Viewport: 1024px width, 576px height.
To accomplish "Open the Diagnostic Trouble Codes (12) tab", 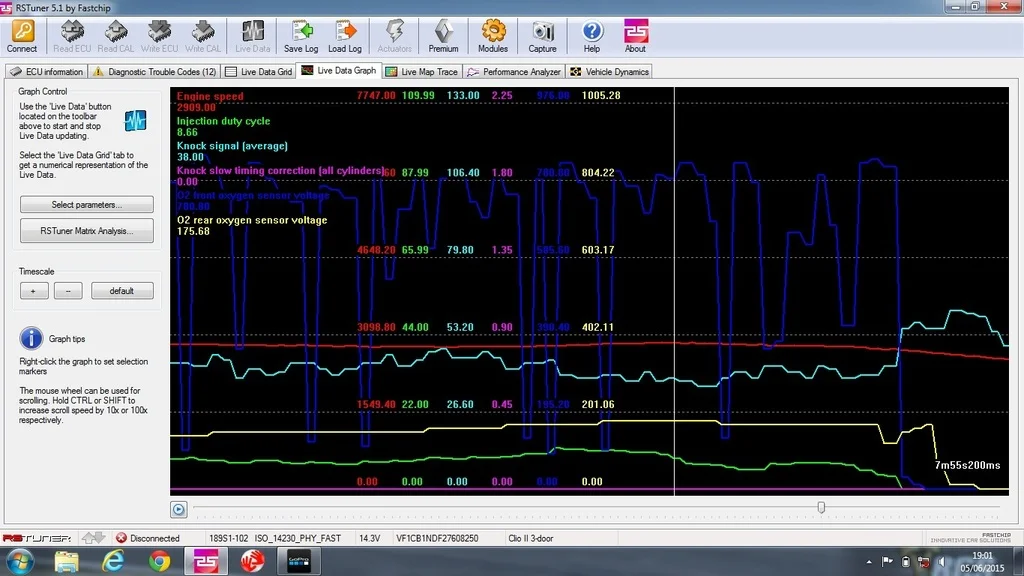I will point(154,72).
